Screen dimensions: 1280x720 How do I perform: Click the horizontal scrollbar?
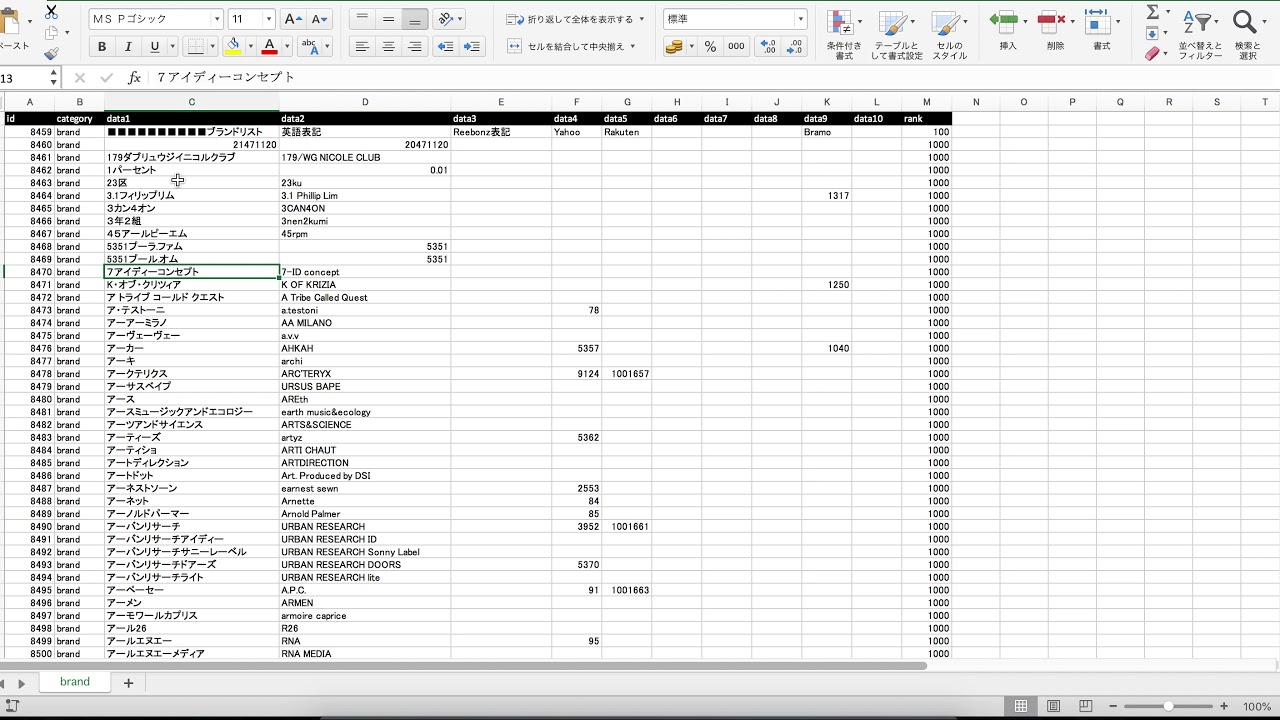(464, 665)
